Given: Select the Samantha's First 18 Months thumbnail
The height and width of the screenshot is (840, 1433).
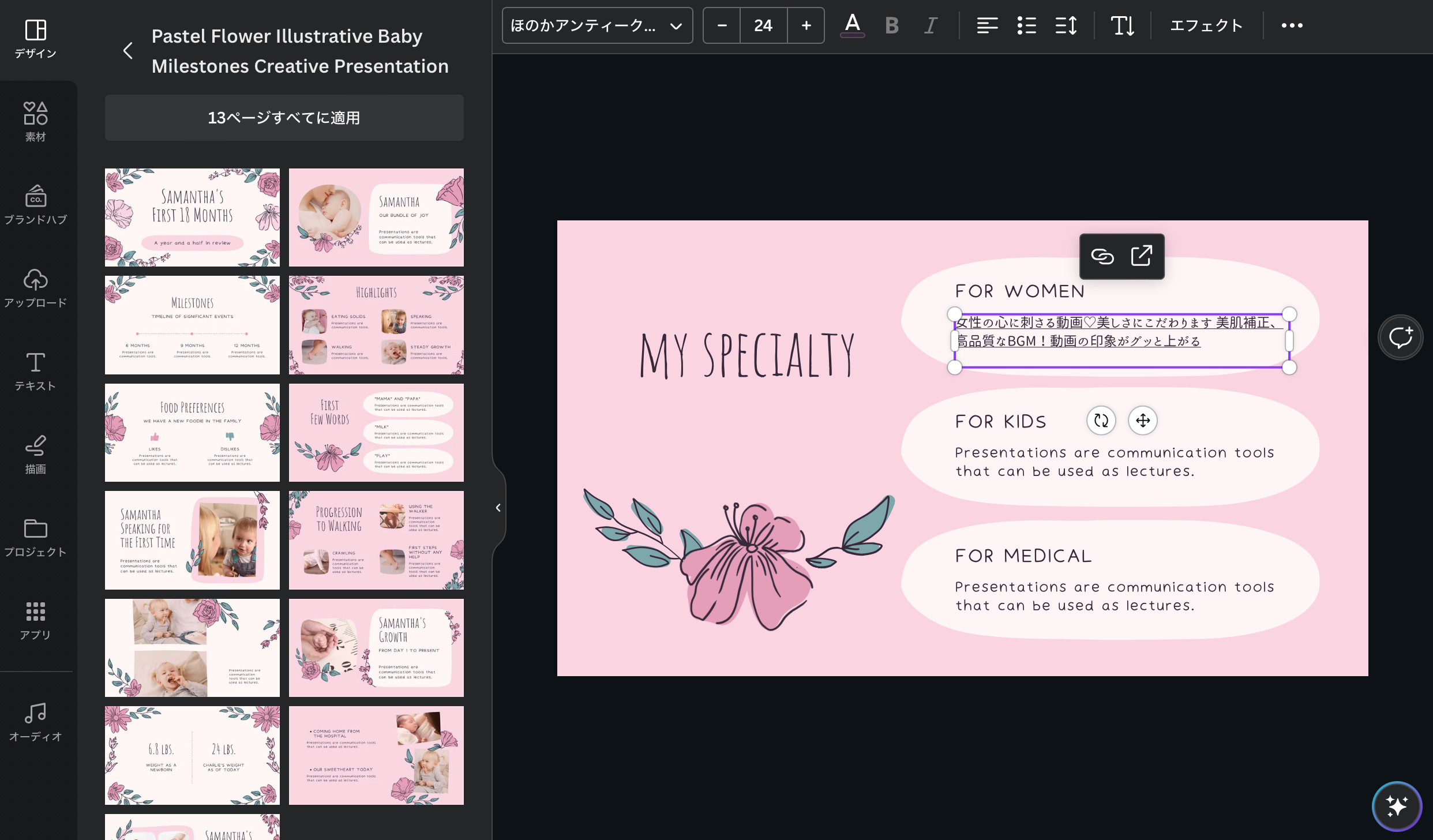Looking at the screenshot, I should (x=192, y=217).
